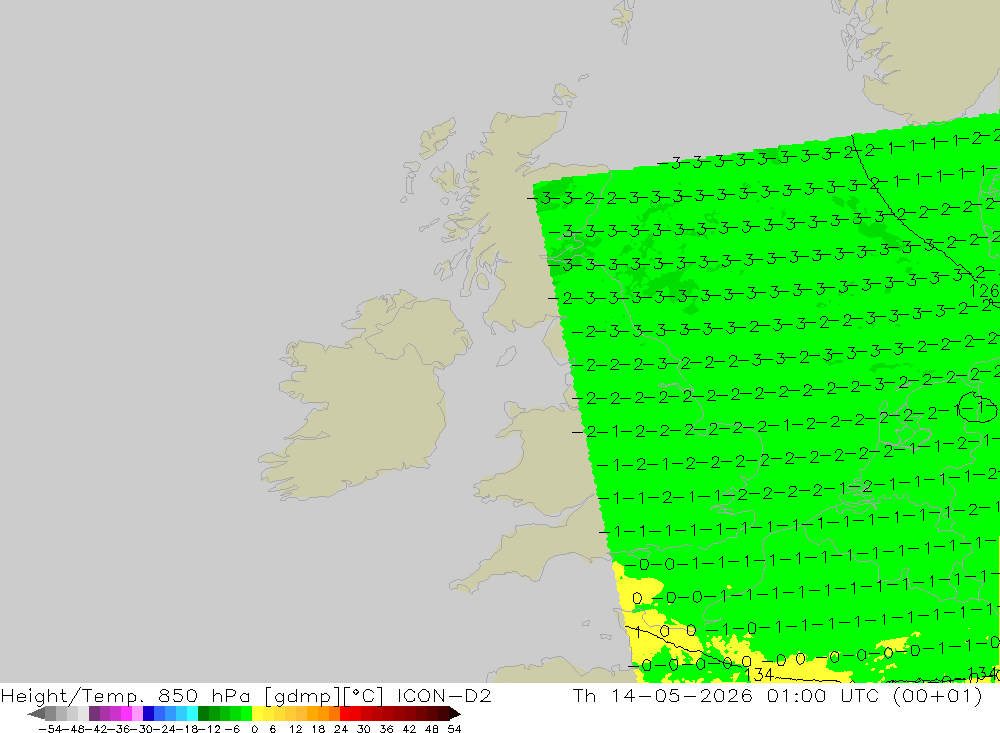Select the dark purple legend swatch above -42
This screenshot has height=733, width=1000.
94,713
